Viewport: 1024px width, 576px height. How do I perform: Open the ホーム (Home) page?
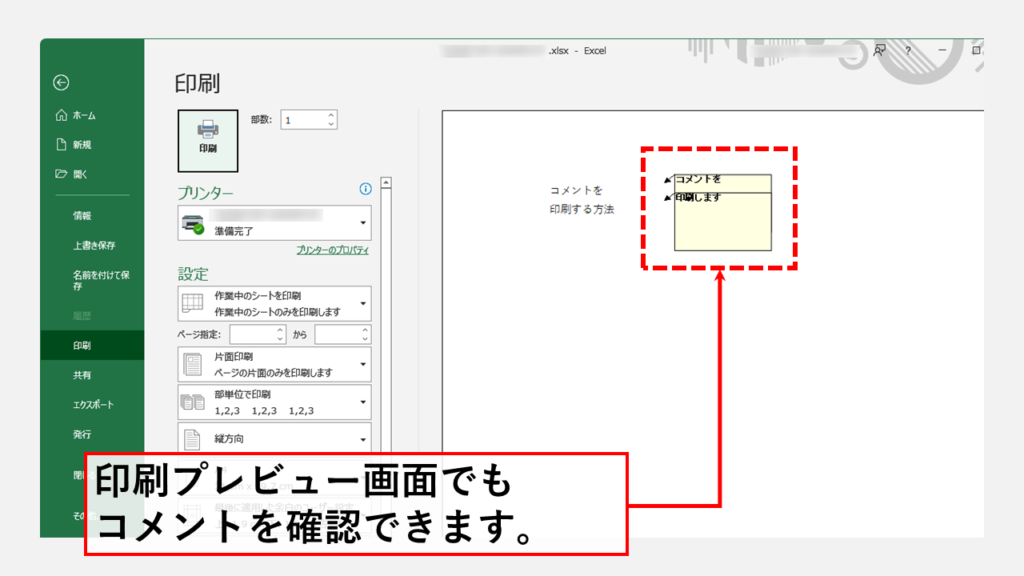[84, 116]
